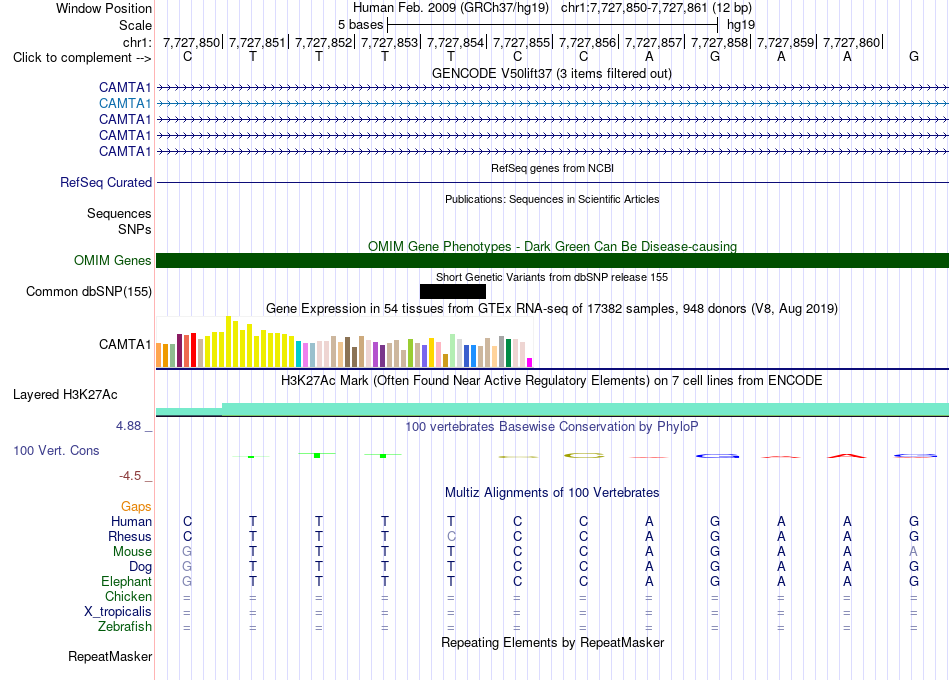Click the H3K27Ac Mark track title
The width and height of the screenshot is (950, 680).
click(552, 381)
